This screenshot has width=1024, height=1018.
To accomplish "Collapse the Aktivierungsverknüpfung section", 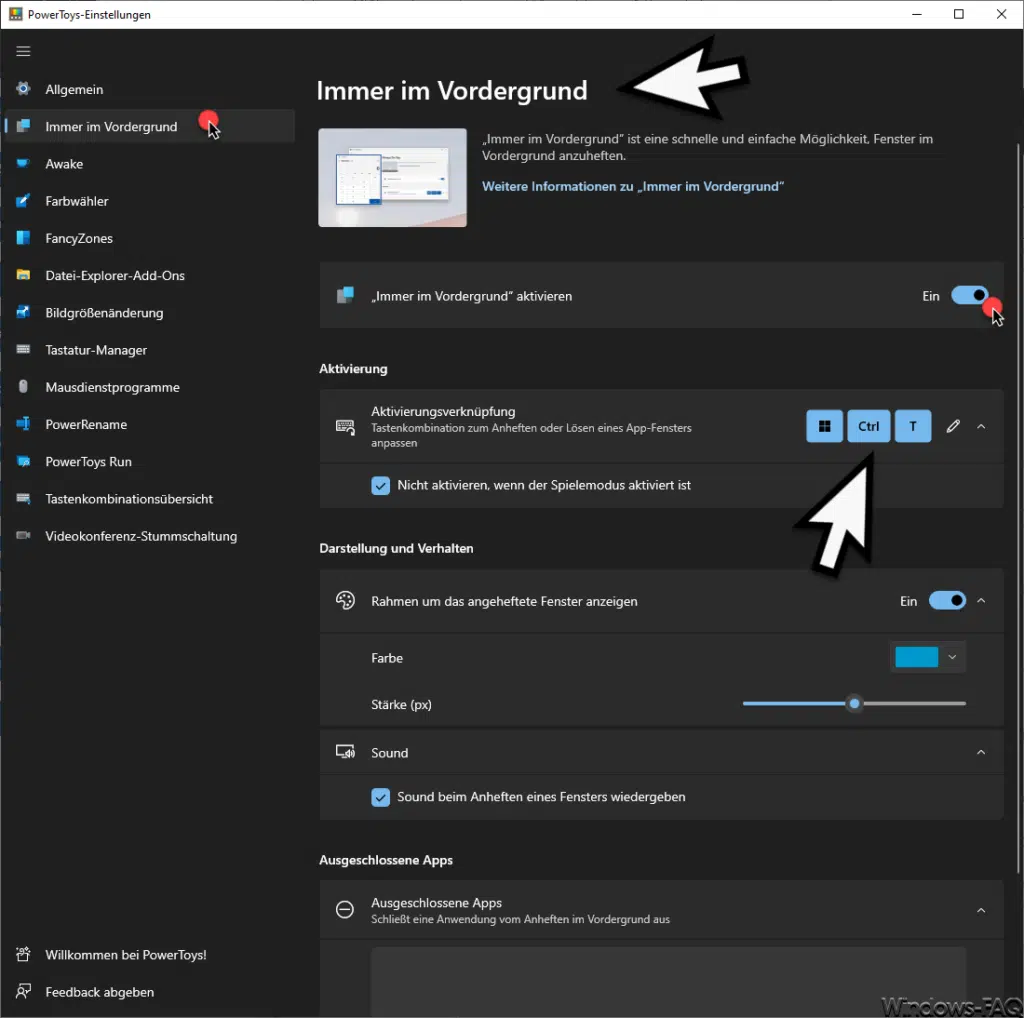I will pyautogui.click(x=981, y=426).
